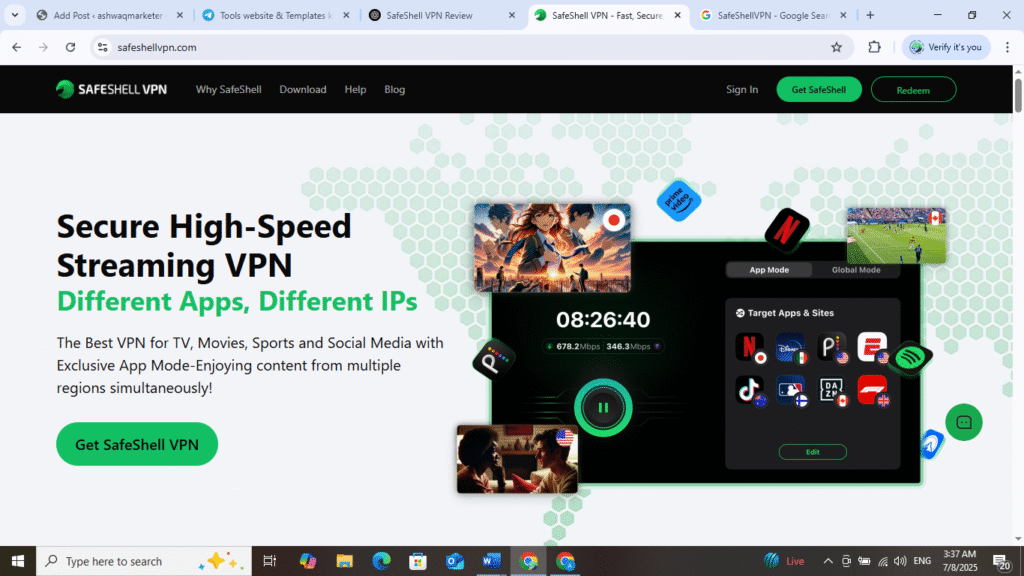This screenshot has height=576, width=1024.
Task: Open Microsoft Edge from the taskbar
Action: pos(381,561)
